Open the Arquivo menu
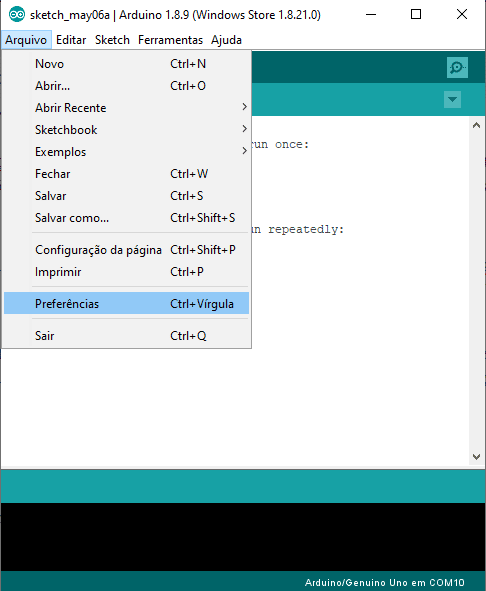Image resolution: width=486 pixels, height=591 pixels. click(x=26, y=40)
